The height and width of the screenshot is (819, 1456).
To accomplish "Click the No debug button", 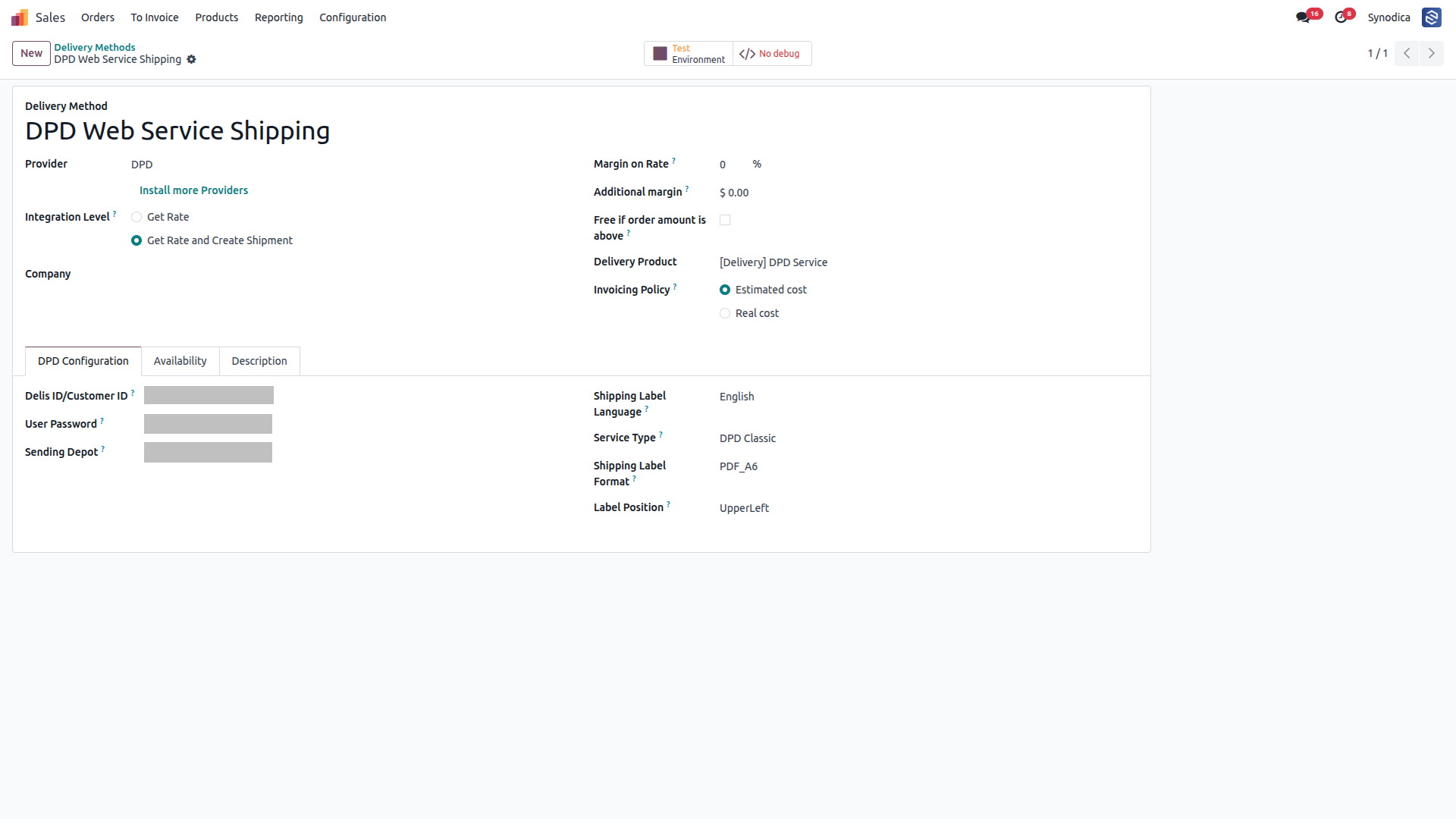I will tap(772, 54).
